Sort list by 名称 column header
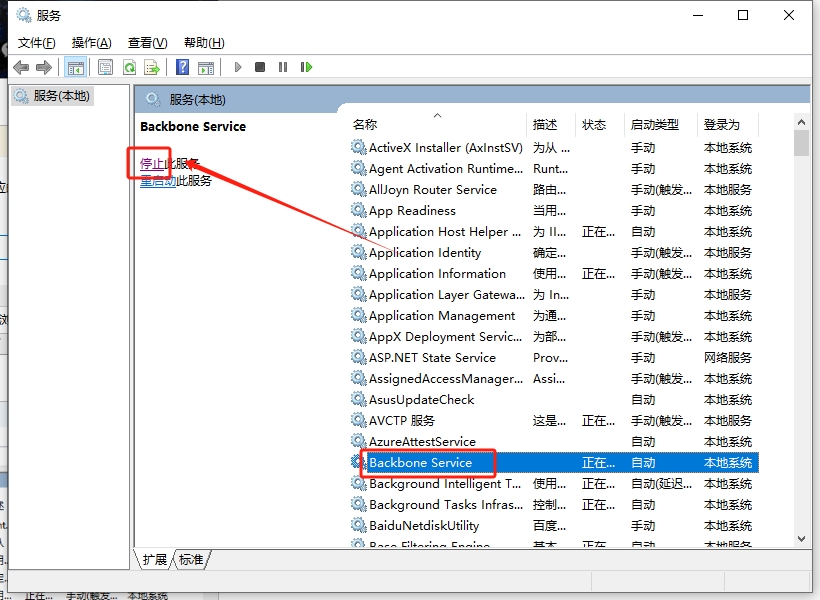820x600 pixels. 365,124
